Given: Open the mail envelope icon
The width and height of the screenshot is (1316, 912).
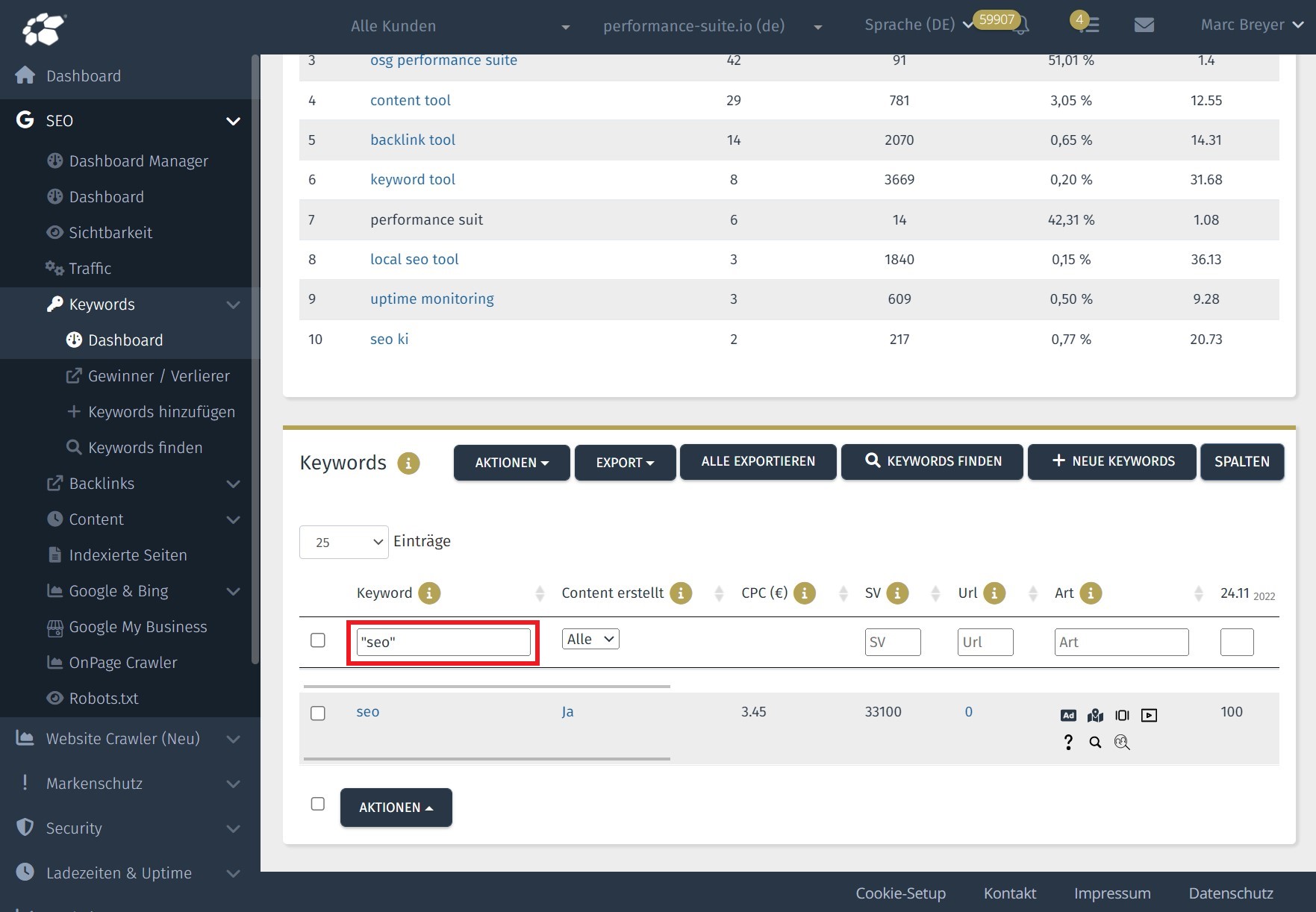Looking at the screenshot, I should tap(1144, 25).
